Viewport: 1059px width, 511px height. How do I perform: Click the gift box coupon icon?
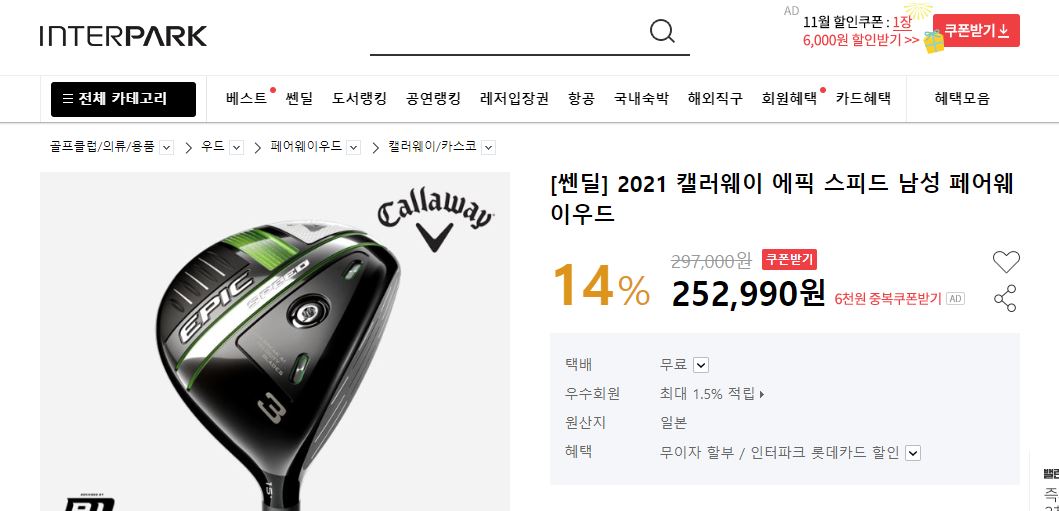coord(934,42)
